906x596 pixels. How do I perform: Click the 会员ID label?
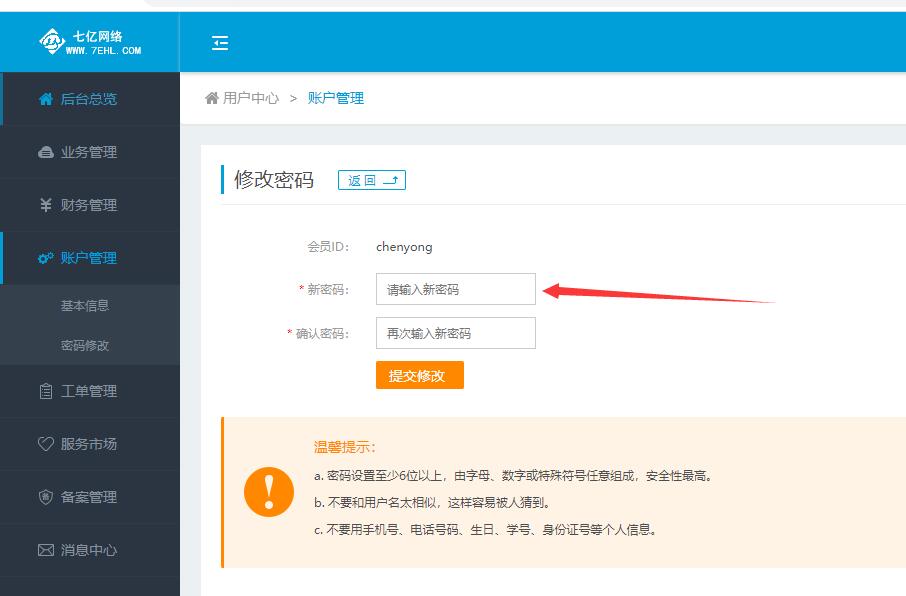328,247
